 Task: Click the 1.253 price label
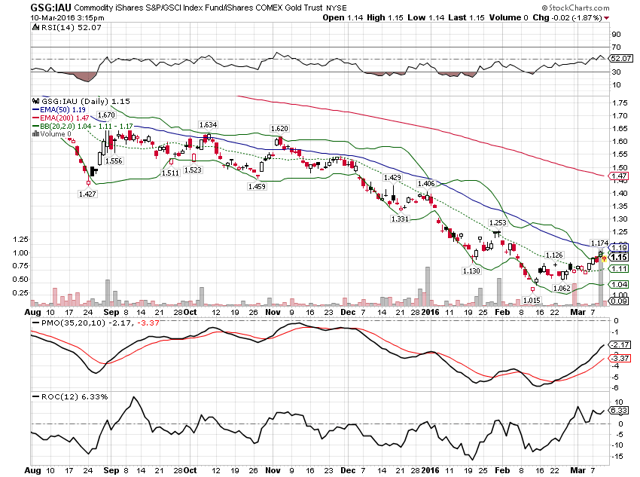point(498,223)
